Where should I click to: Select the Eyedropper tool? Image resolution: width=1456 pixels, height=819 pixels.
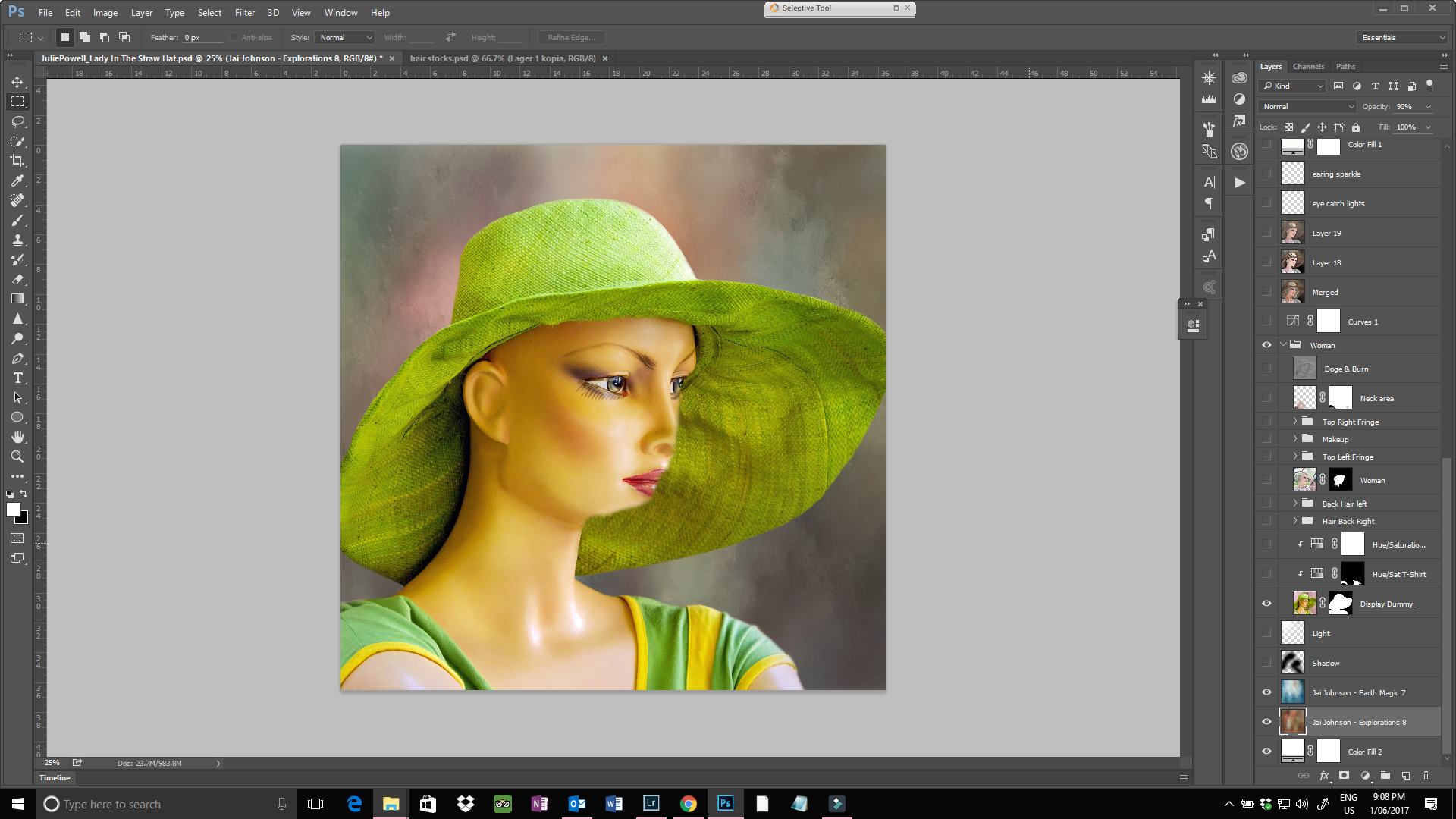[x=17, y=180]
